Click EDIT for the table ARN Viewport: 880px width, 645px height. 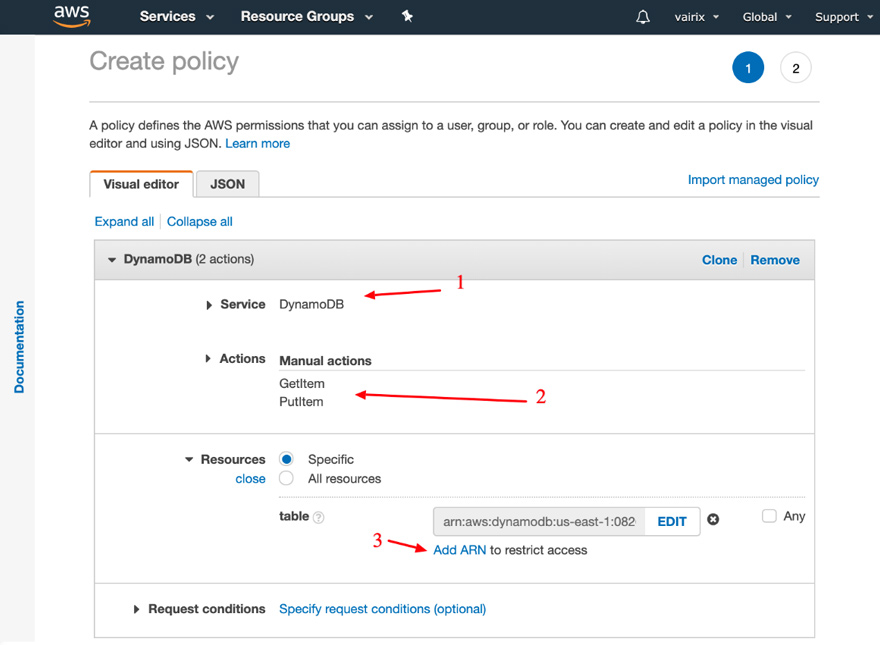point(672,522)
